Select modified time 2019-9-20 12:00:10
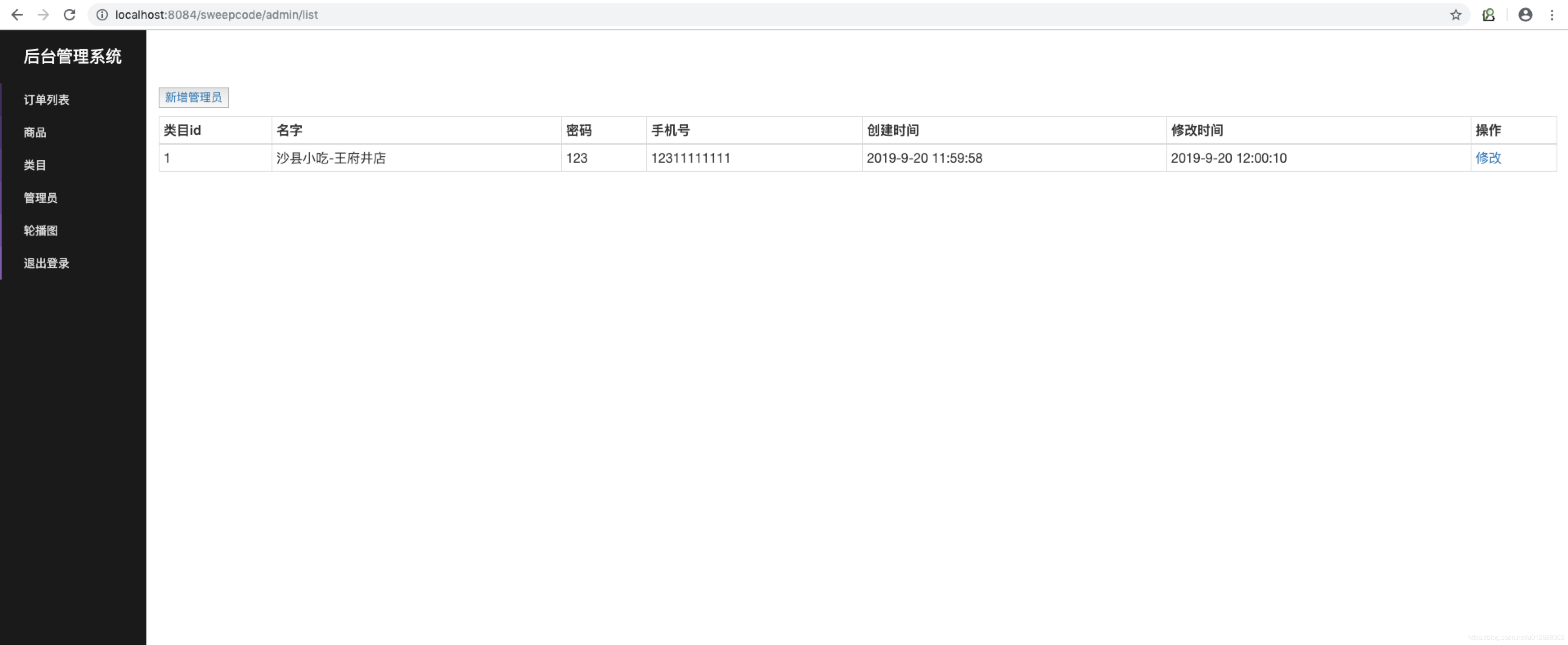 [x=1228, y=158]
